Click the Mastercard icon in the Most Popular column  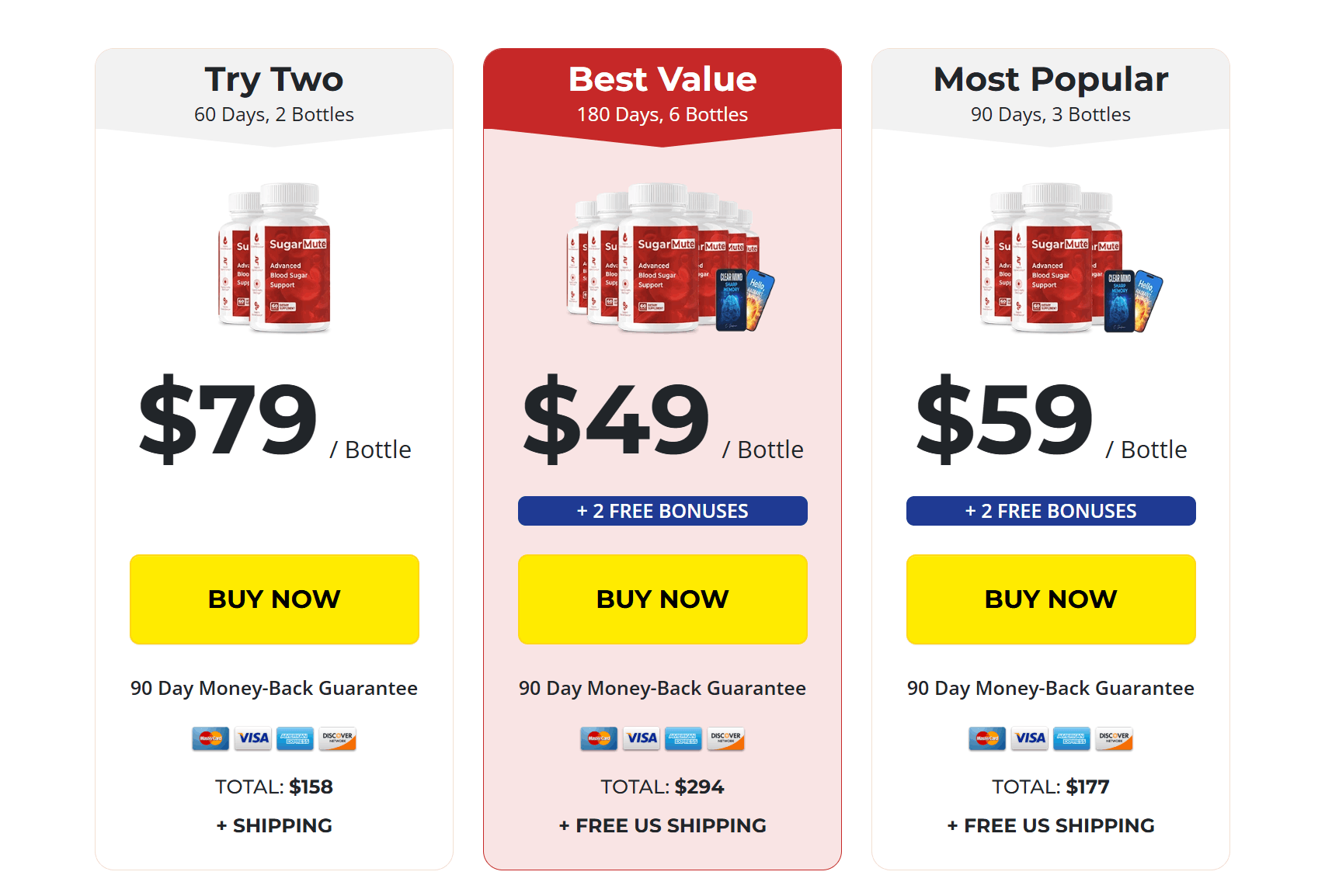[986, 738]
